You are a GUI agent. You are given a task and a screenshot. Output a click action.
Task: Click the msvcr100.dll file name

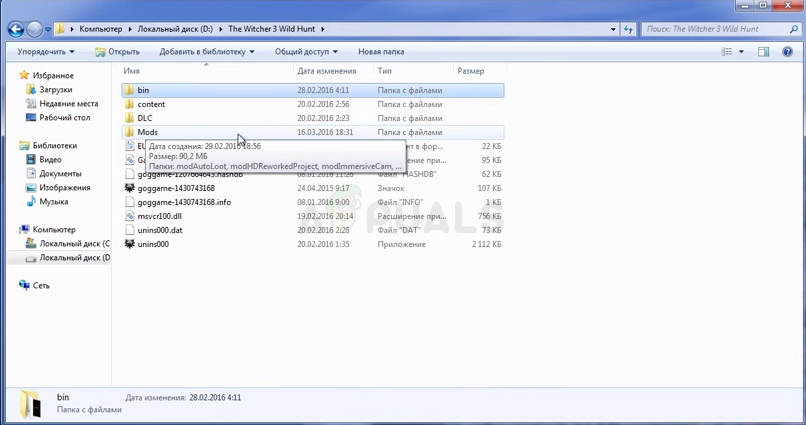[x=159, y=216]
